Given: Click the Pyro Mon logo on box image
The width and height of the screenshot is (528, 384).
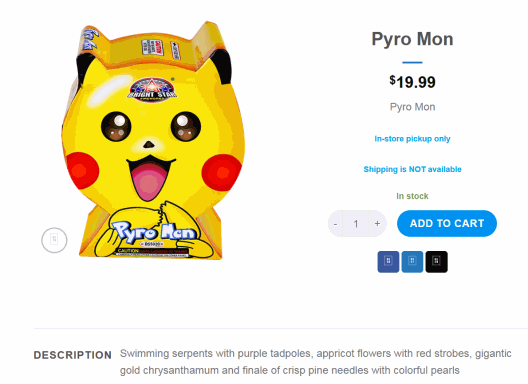Looking at the screenshot, I should click(x=153, y=233).
